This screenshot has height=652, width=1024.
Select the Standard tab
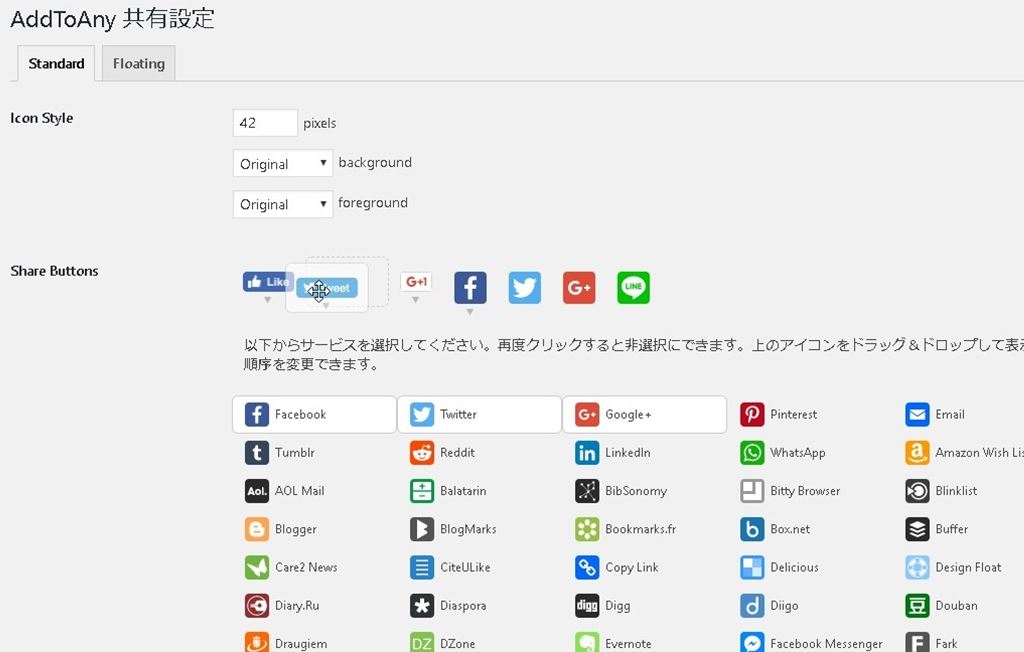[56, 64]
